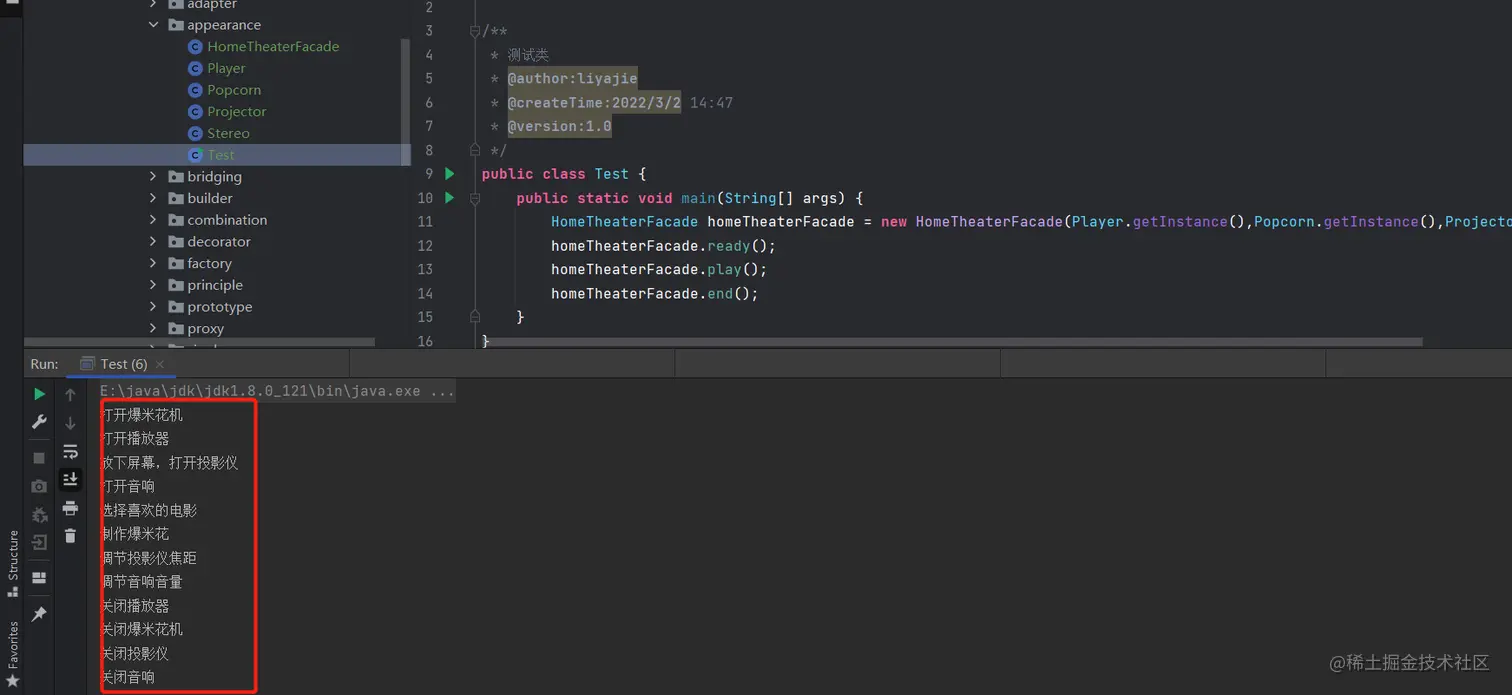Open the Structure tool window
This screenshot has height=695, width=1512.
(13, 563)
